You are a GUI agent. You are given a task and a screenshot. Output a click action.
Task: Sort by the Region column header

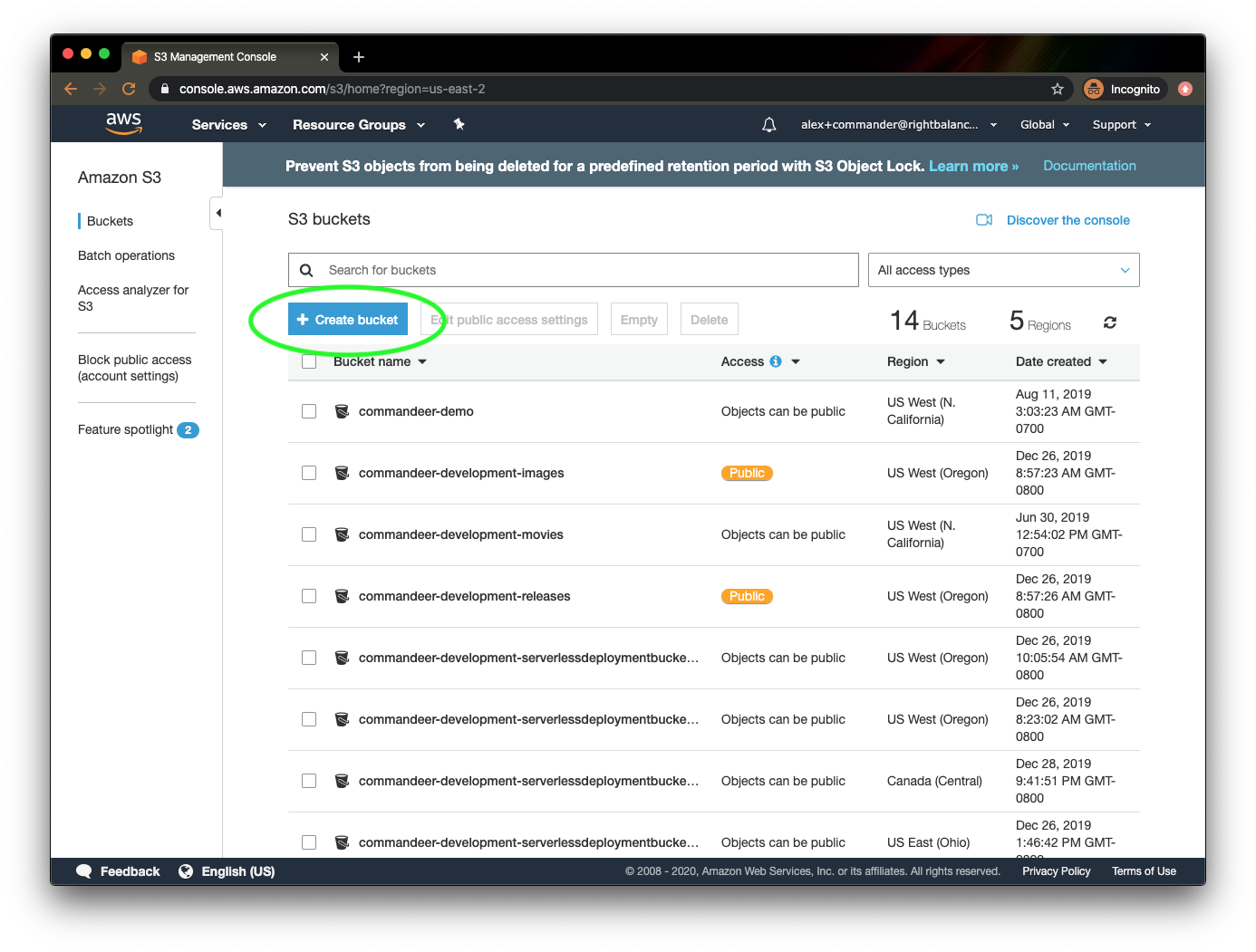pyautogui.click(x=916, y=361)
